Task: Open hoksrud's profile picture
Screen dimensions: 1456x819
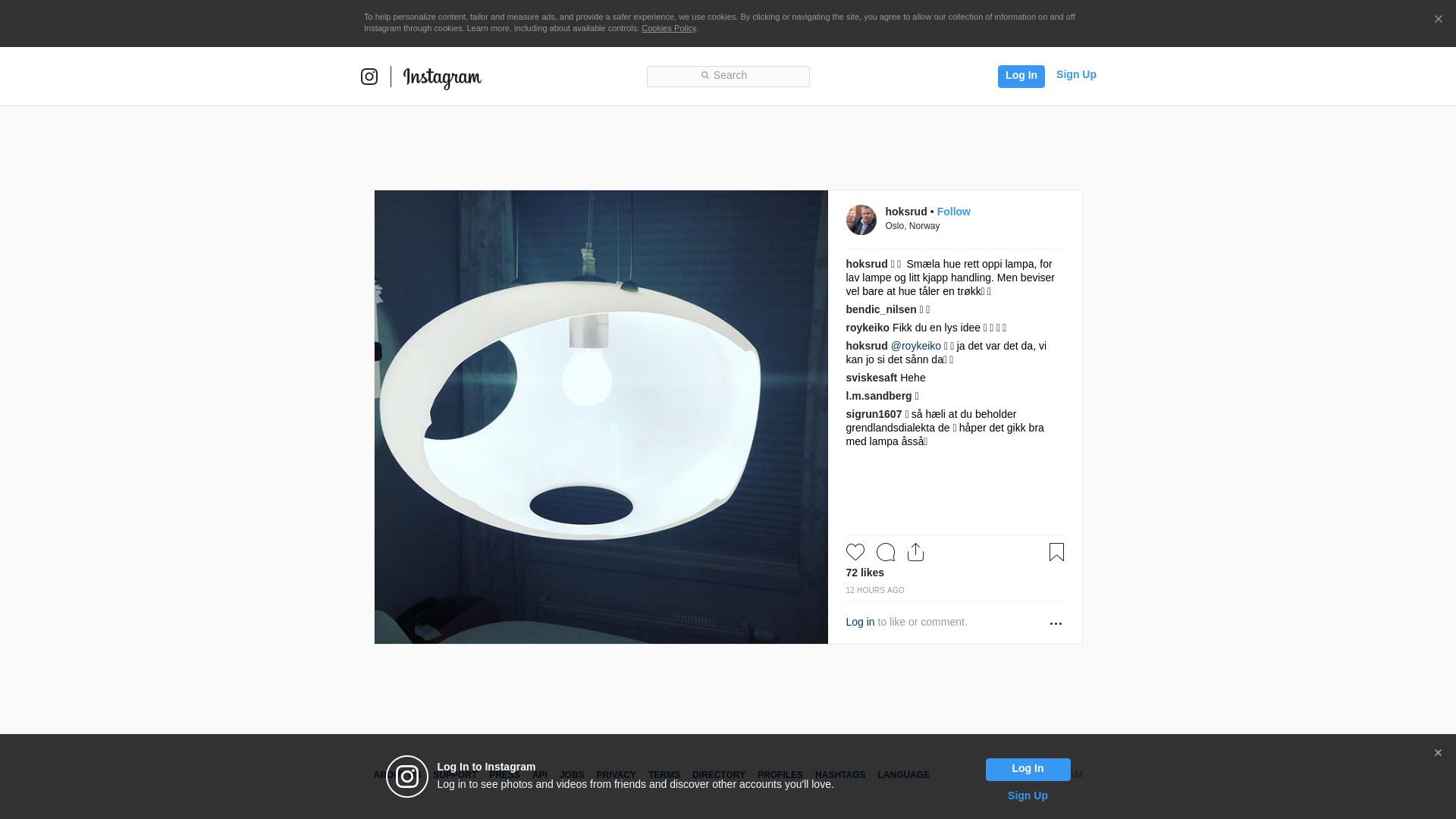Action: click(861, 220)
